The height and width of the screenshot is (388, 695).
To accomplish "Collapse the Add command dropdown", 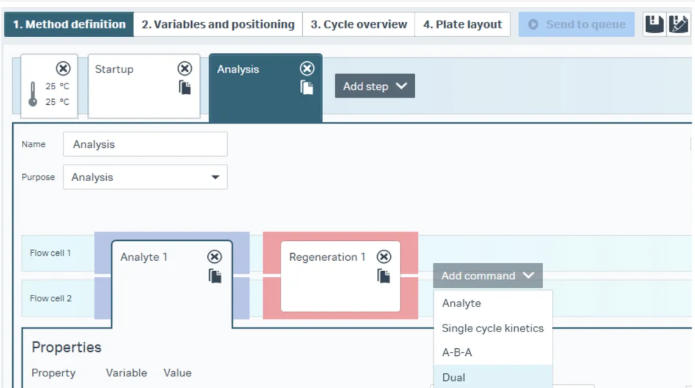I will click(488, 276).
